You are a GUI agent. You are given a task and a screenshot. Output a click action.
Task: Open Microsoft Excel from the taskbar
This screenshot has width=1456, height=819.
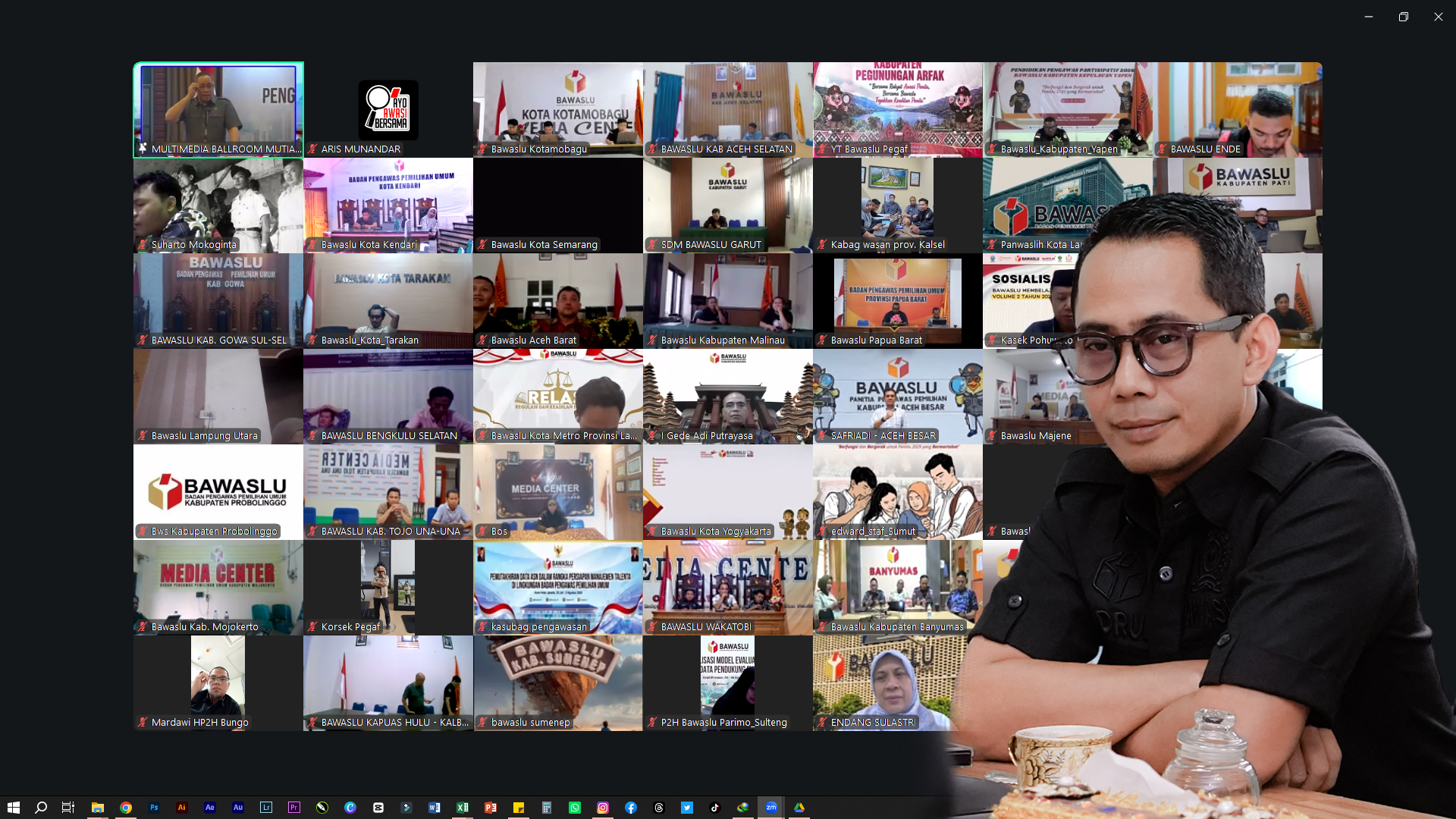pyautogui.click(x=463, y=808)
